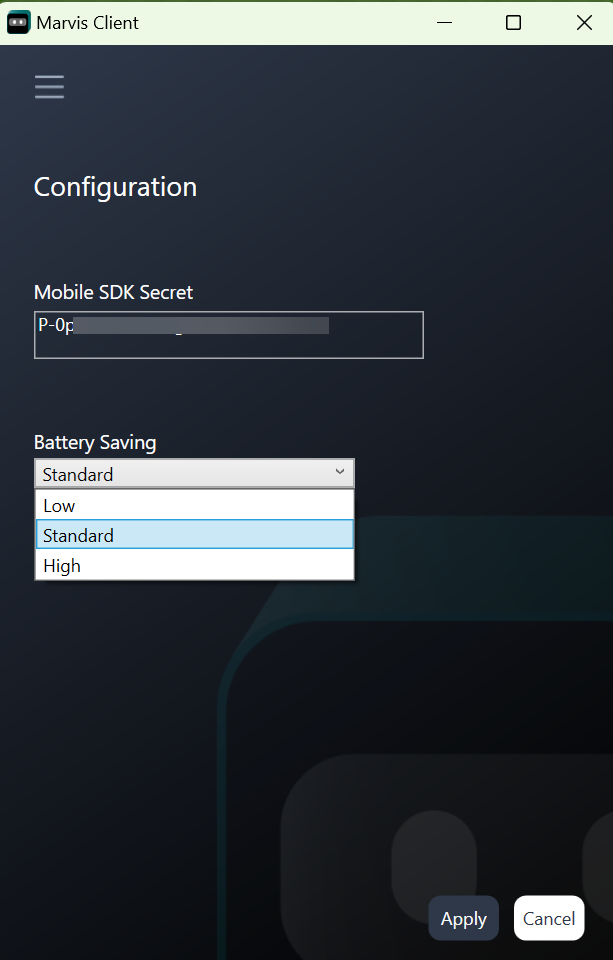The width and height of the screenshot is (613, 960).
Task: Open the hamburger menu
Action: [49, 87]
